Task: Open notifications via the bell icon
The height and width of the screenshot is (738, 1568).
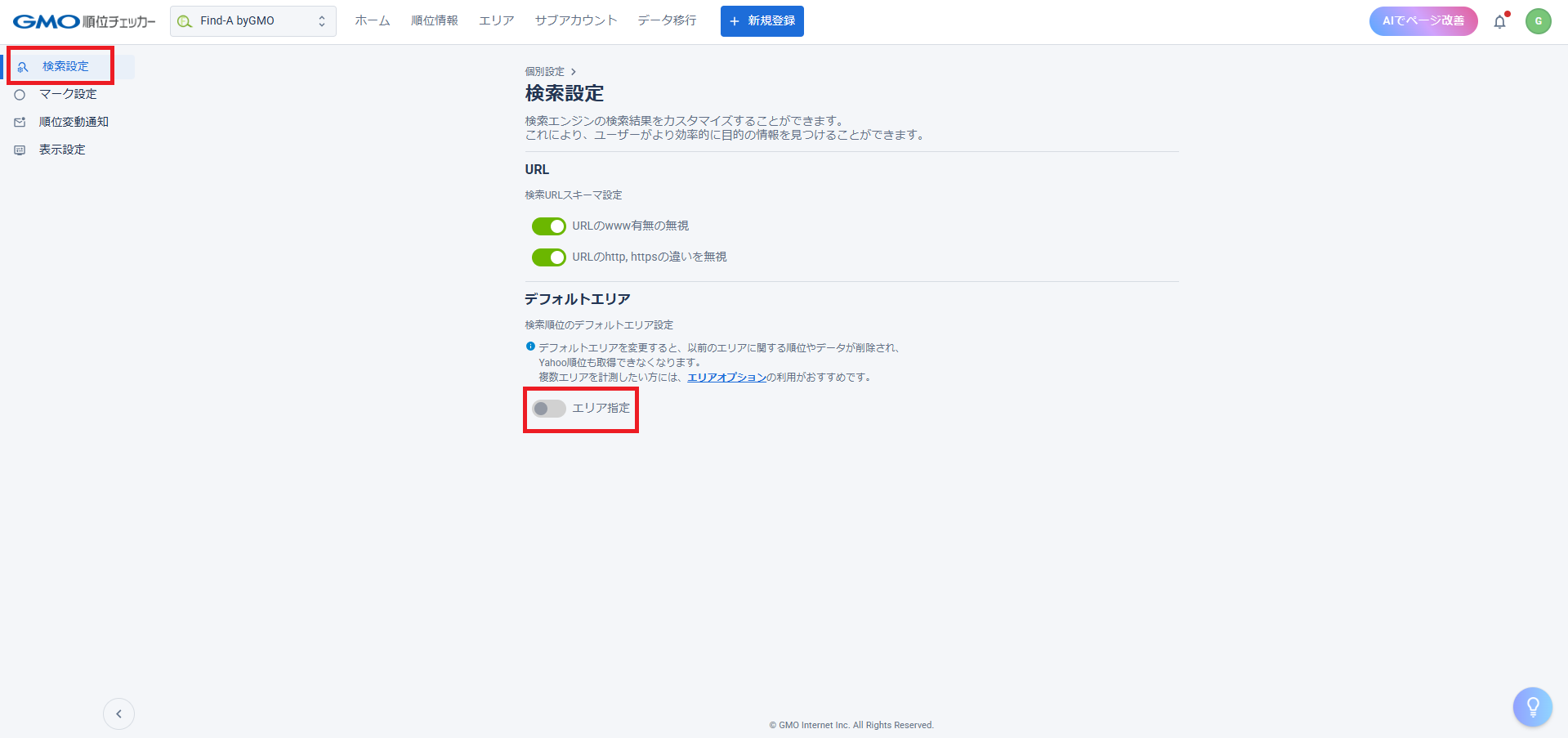Action: [1499, 22]
